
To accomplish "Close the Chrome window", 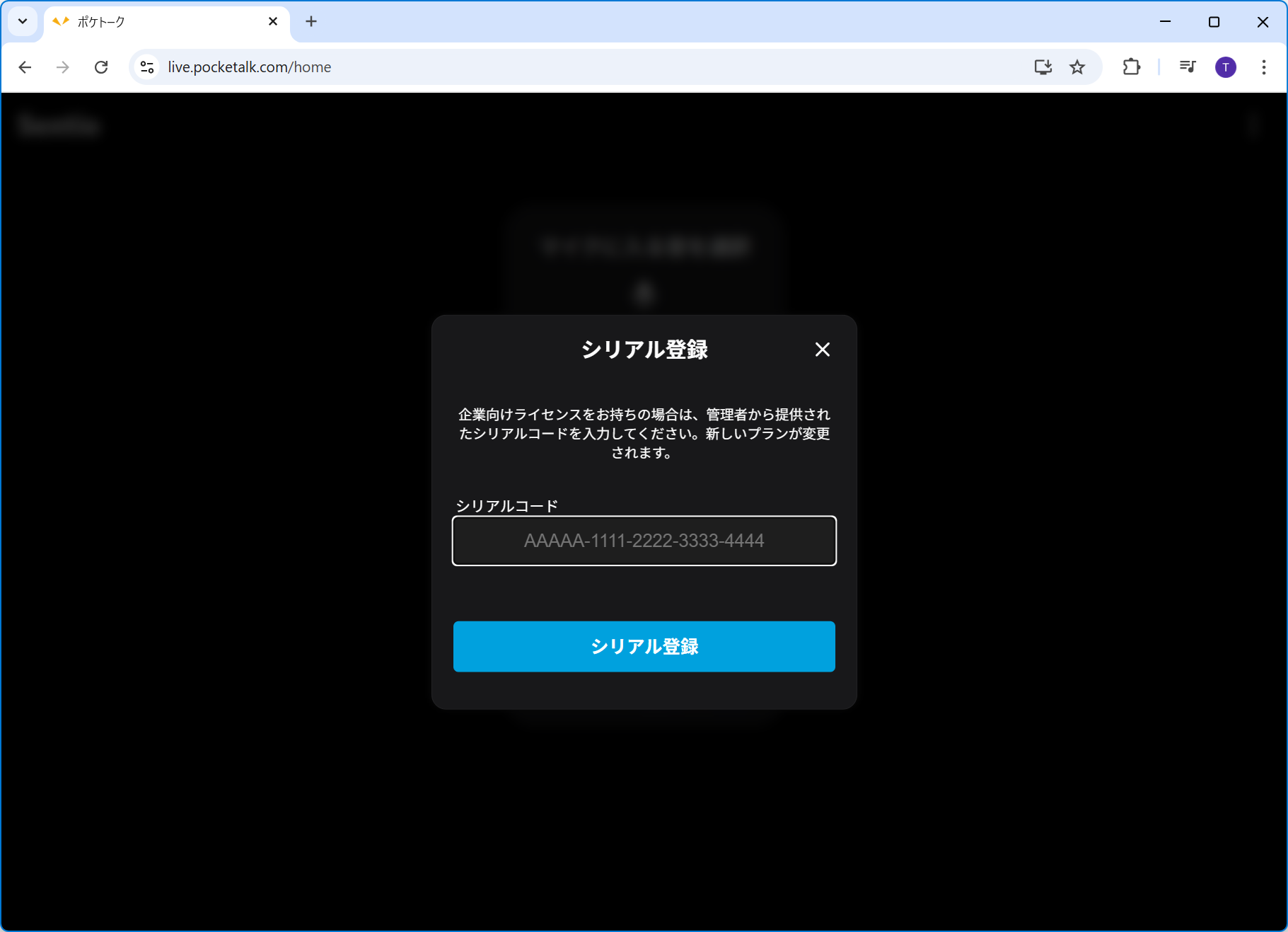I will (x=1263, y=22).
